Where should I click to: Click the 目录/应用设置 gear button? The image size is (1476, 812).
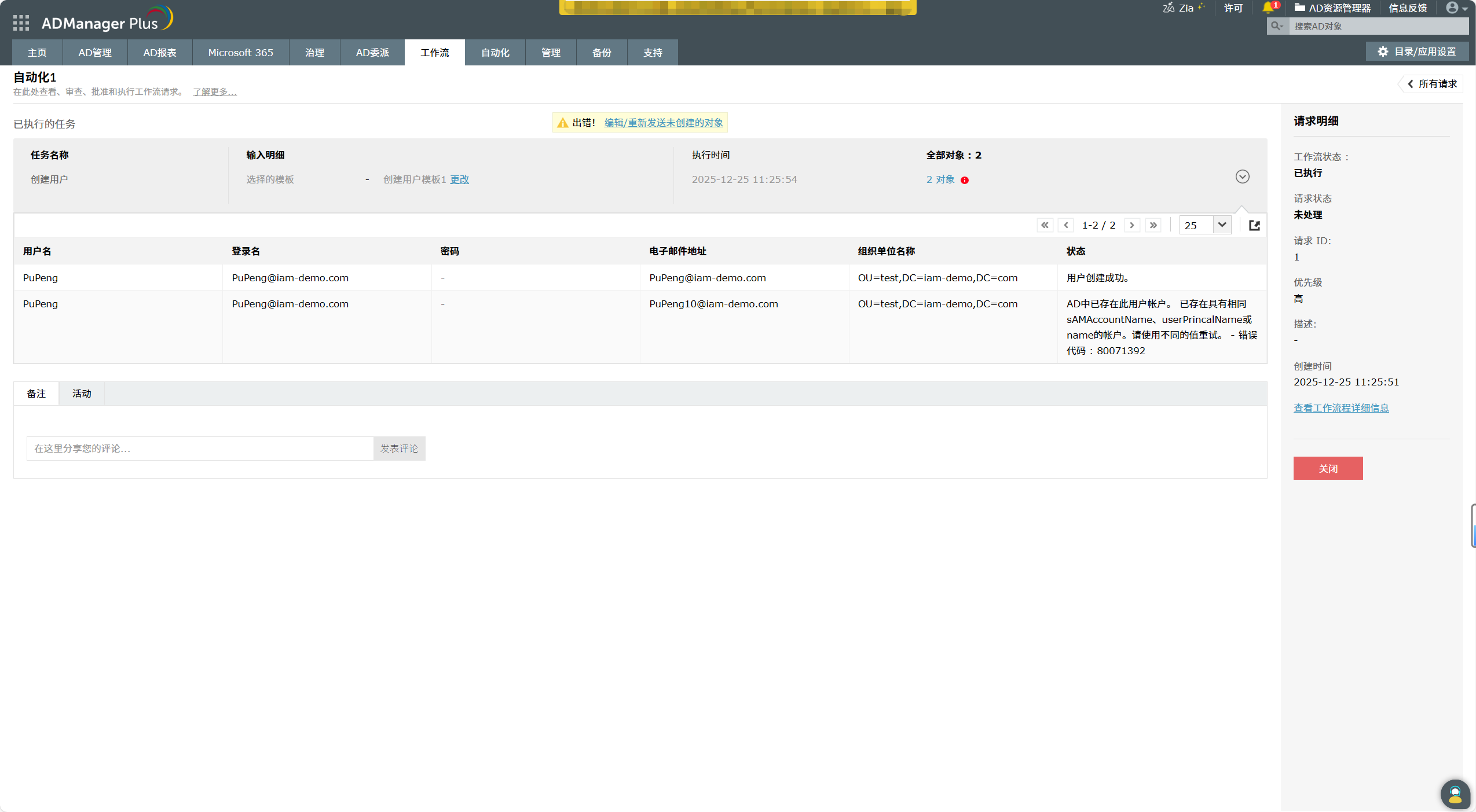[1417, 52]
